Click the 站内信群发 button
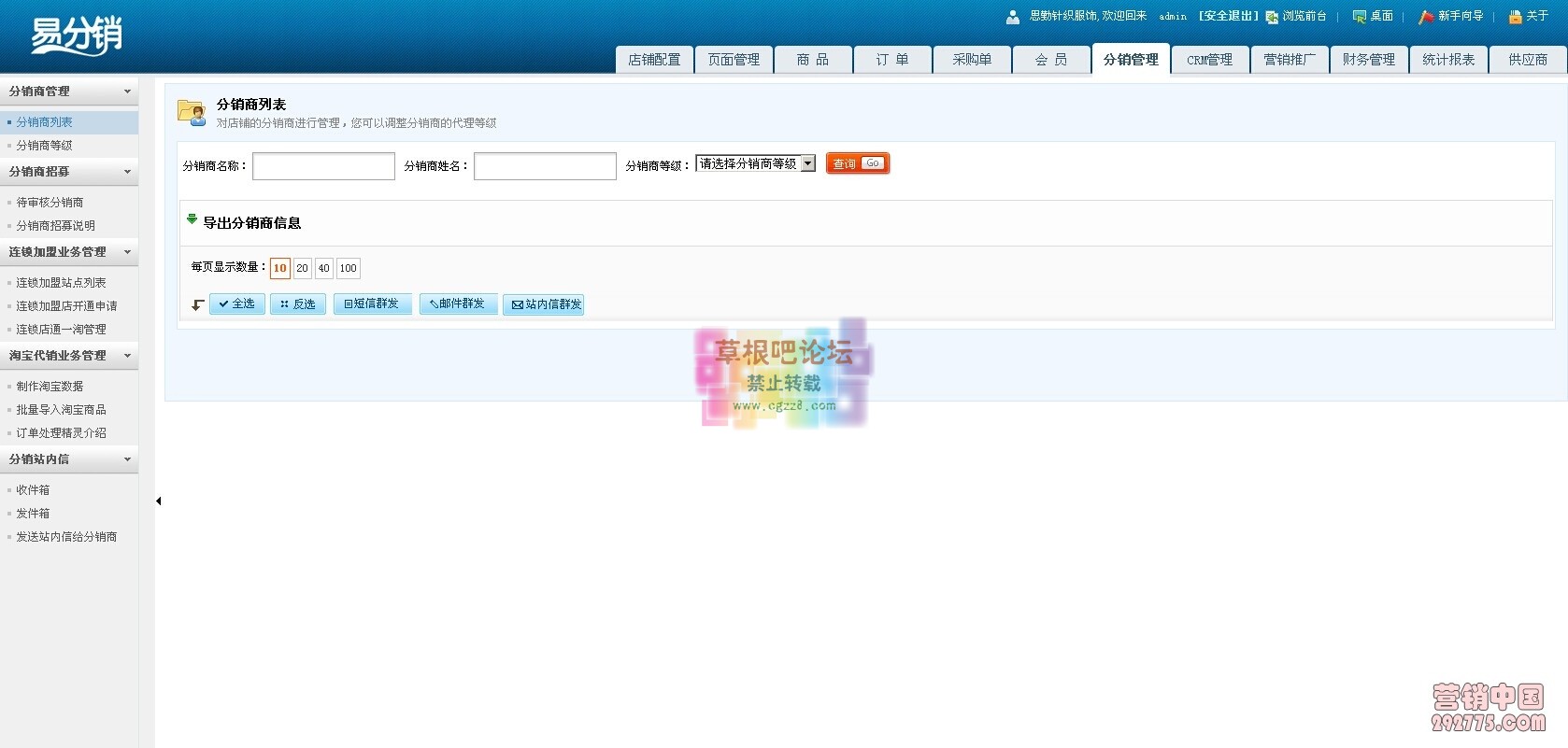The image size is (1568, 748). (544, 304)
